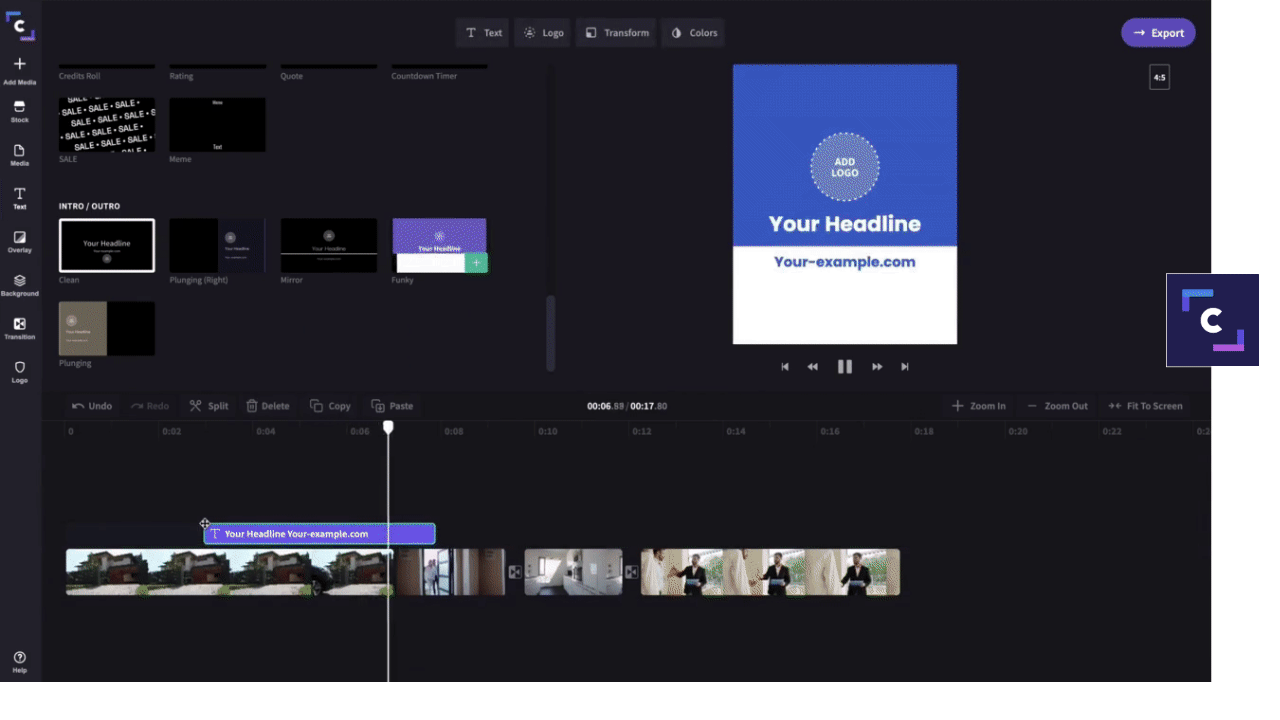Select the businessmen handshake clip on the timeline
This screenshot has height=720, width=1280.
[x=770, y=572]
